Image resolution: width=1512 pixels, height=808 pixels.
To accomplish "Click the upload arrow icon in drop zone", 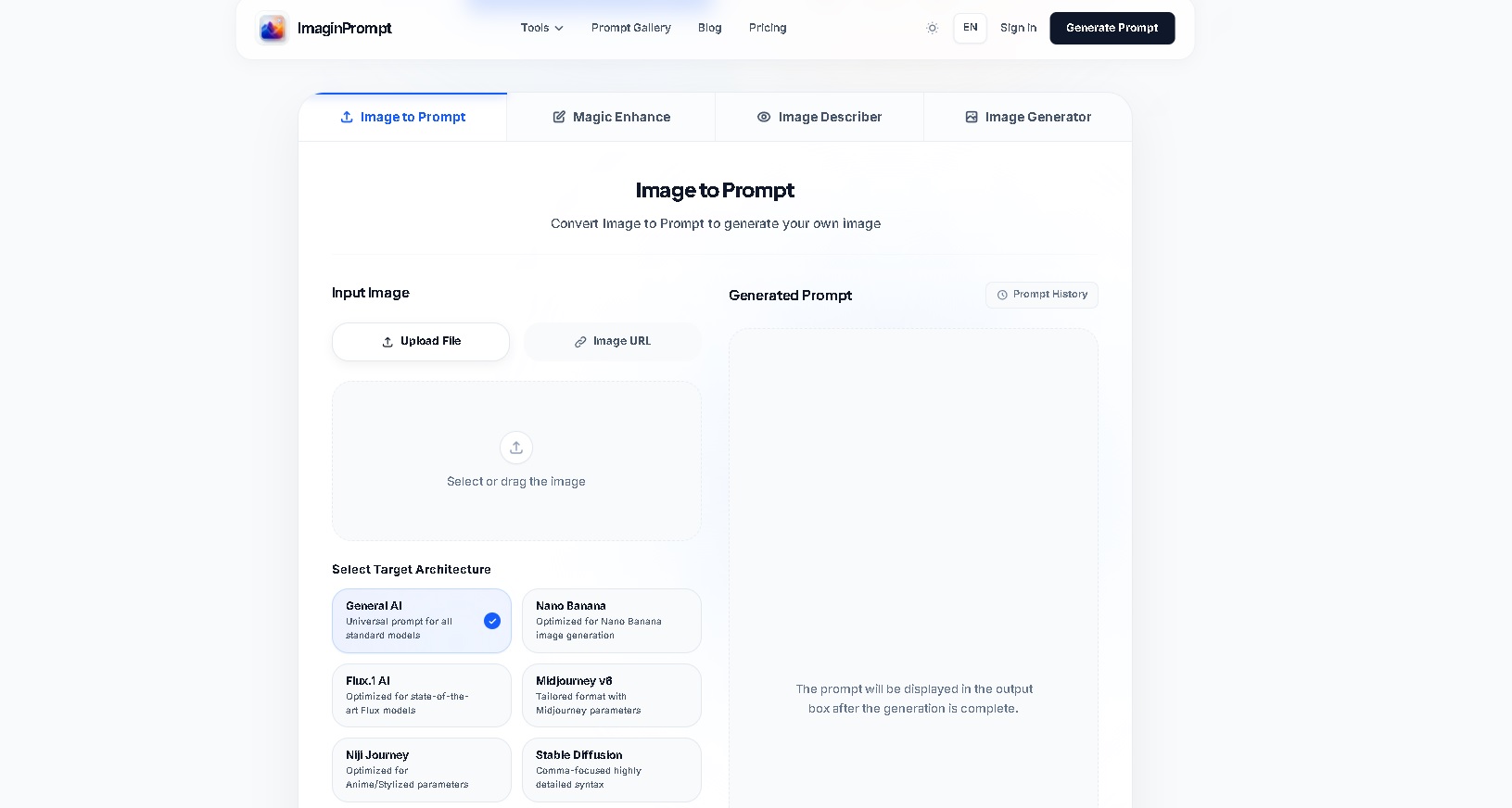I will tap(516, 448).
